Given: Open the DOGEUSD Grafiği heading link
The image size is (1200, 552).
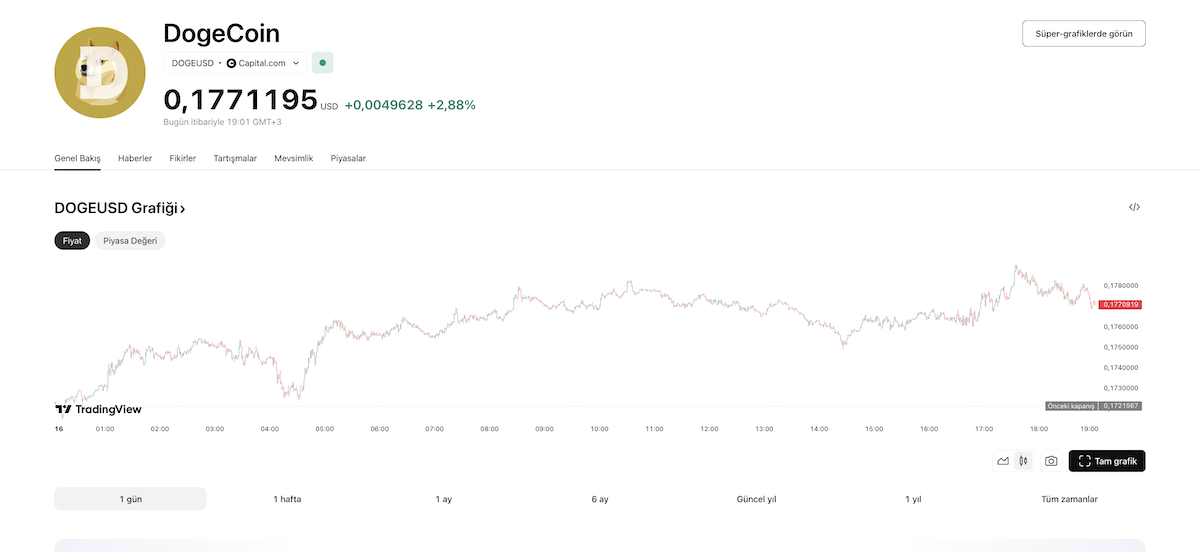Looking at the screenshot, I should point(120,208).
